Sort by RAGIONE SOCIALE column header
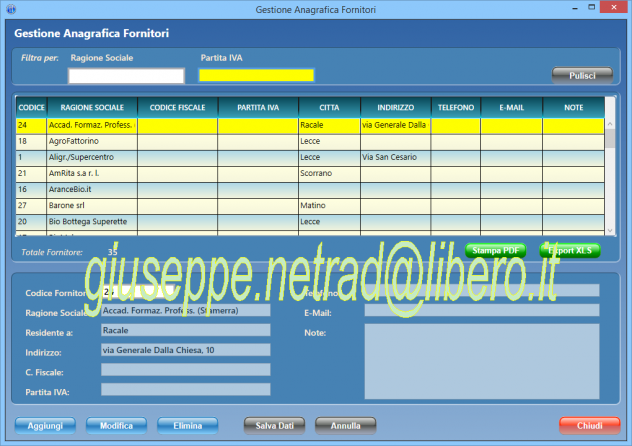 click(x=92, y=108)
